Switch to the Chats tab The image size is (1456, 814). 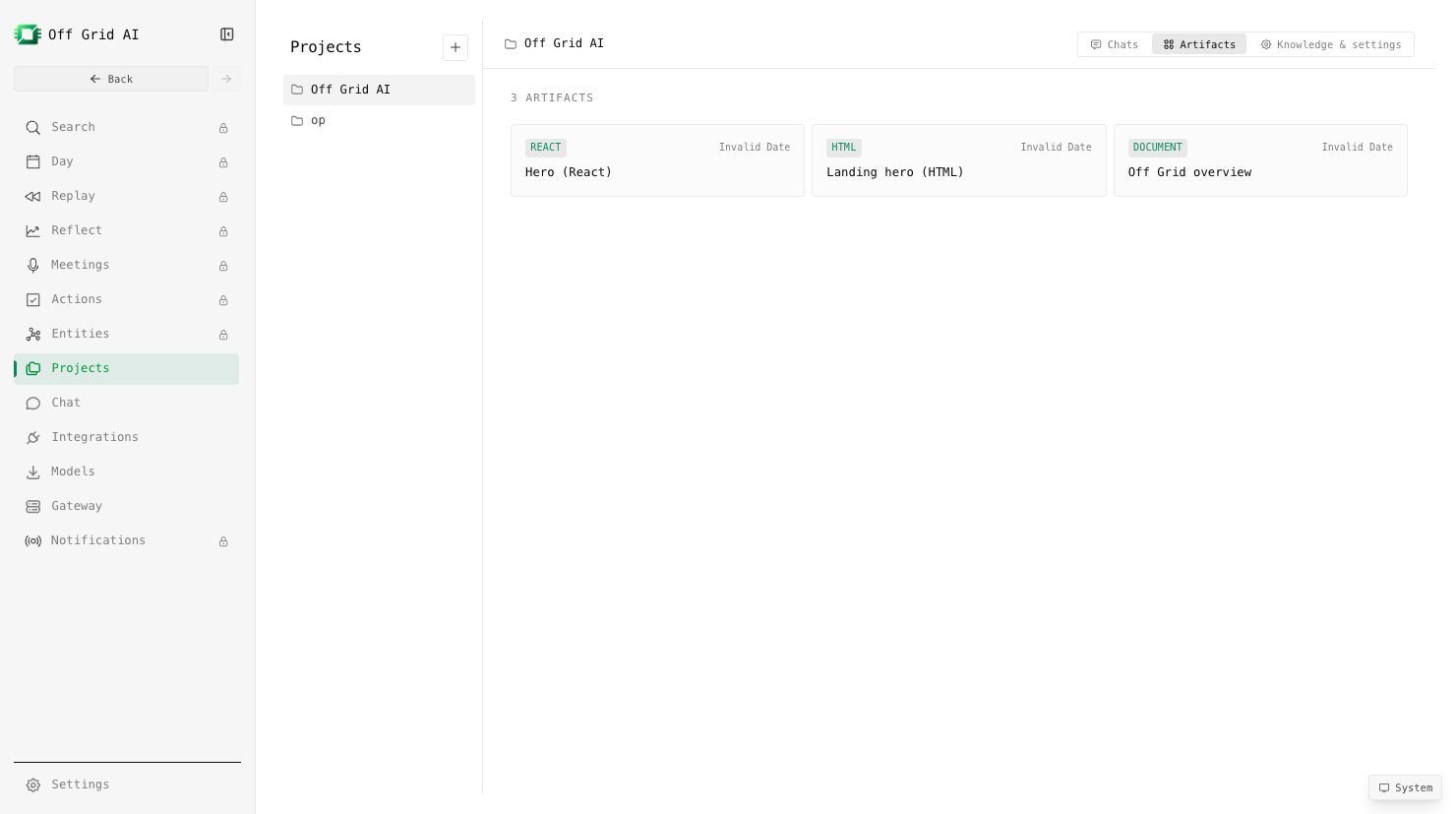pyautogui.click(x=1115, y=44)
